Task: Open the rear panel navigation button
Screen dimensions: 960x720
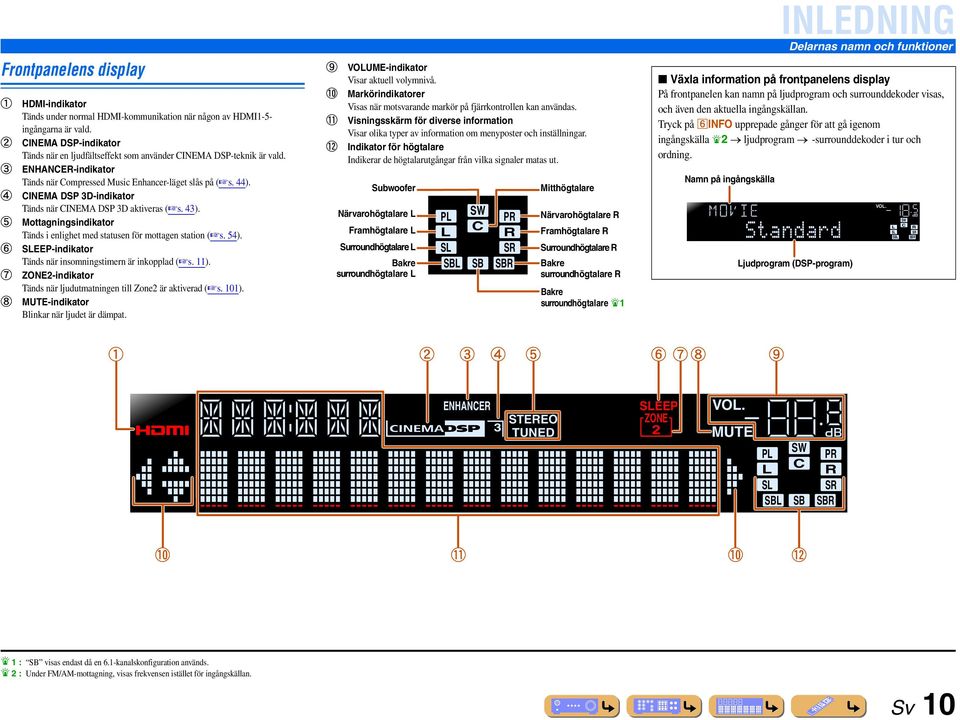Action: click(x=664, y=706)
